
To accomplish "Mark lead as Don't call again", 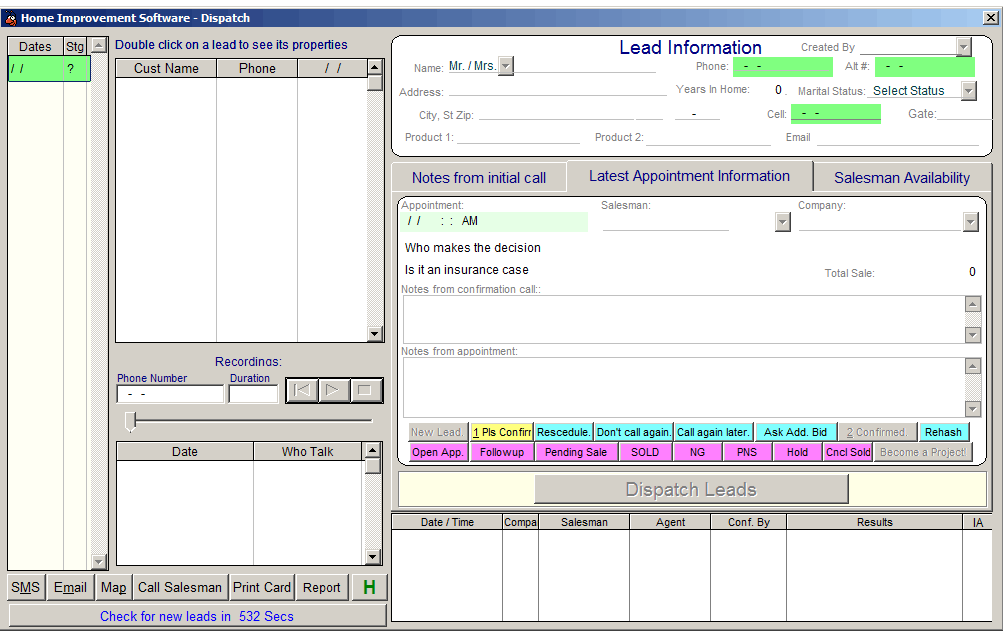I will [x=633, y=433].
